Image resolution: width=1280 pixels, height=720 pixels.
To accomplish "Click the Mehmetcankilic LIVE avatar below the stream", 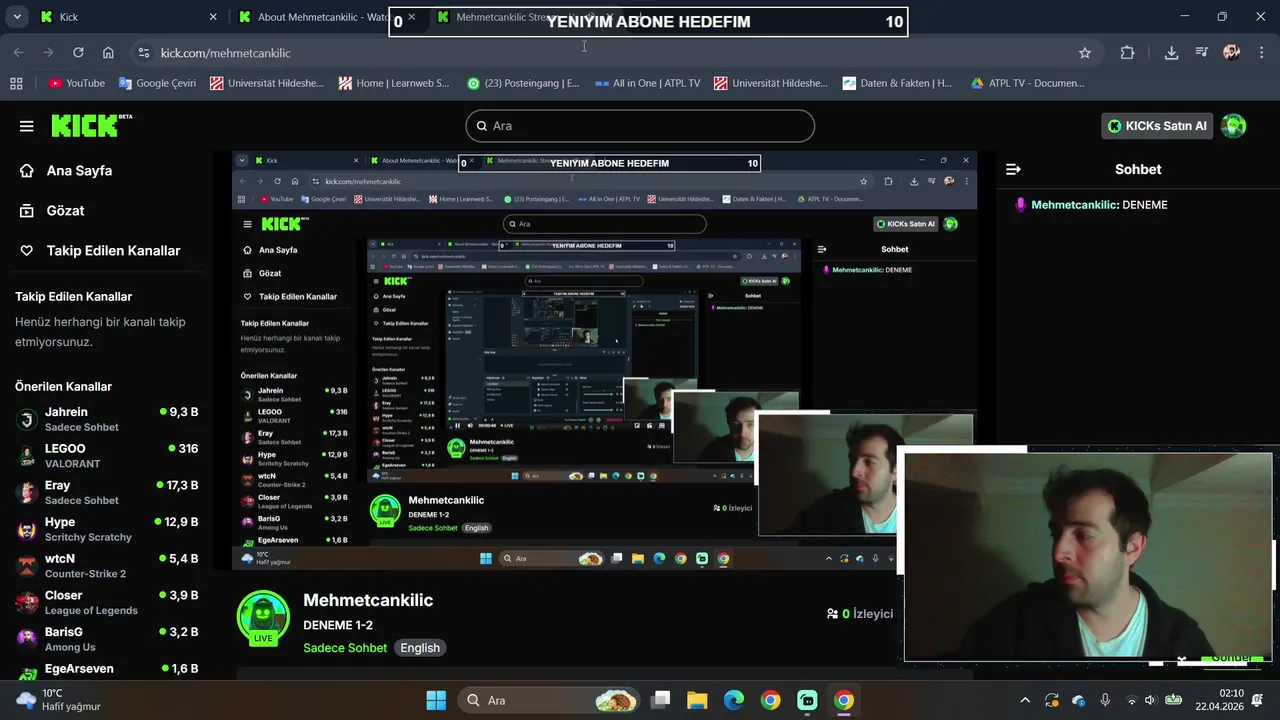I will [263, 617].
